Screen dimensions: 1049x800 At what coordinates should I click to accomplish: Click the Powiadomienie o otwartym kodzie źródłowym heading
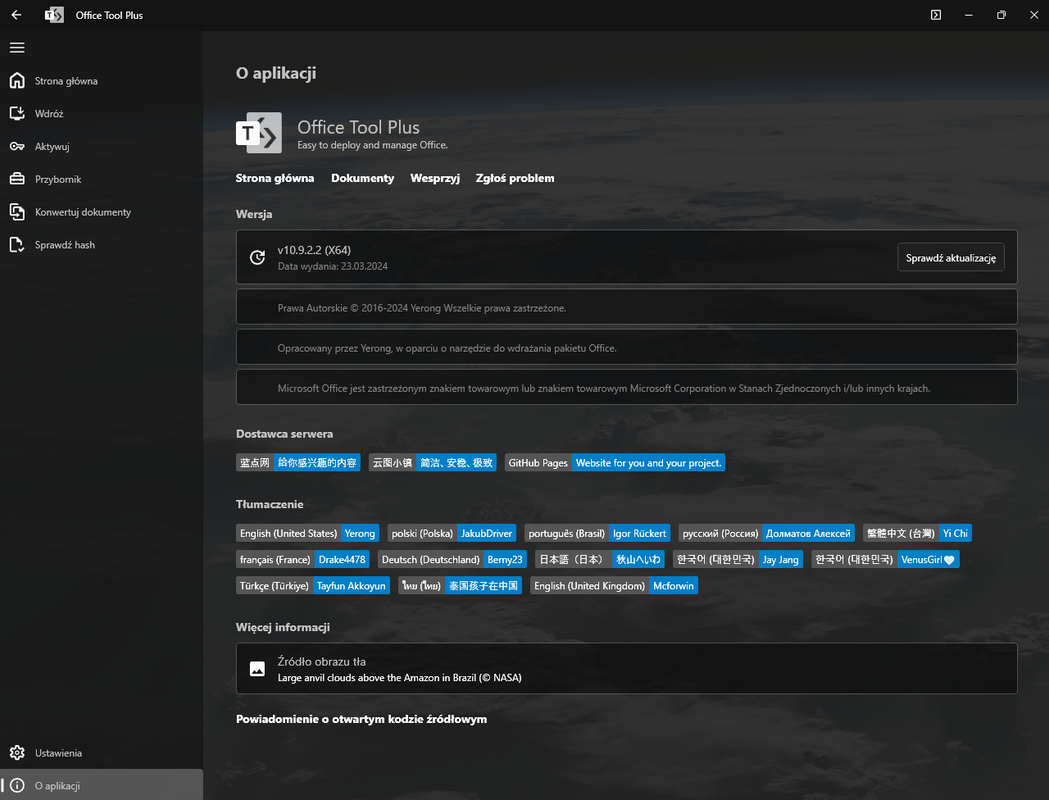tap(361, 719)
